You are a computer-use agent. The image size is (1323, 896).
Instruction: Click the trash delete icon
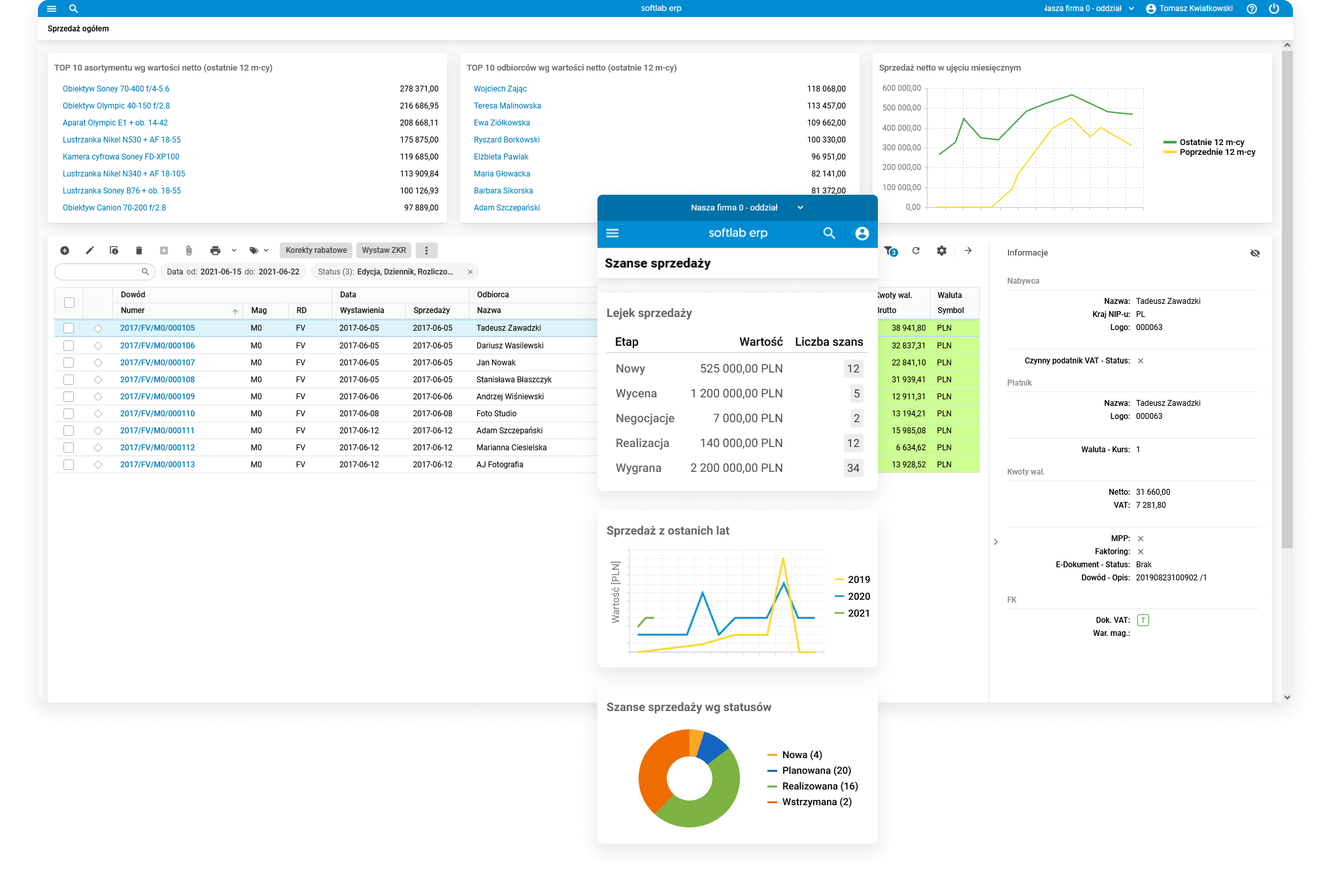tap(139, 250)
